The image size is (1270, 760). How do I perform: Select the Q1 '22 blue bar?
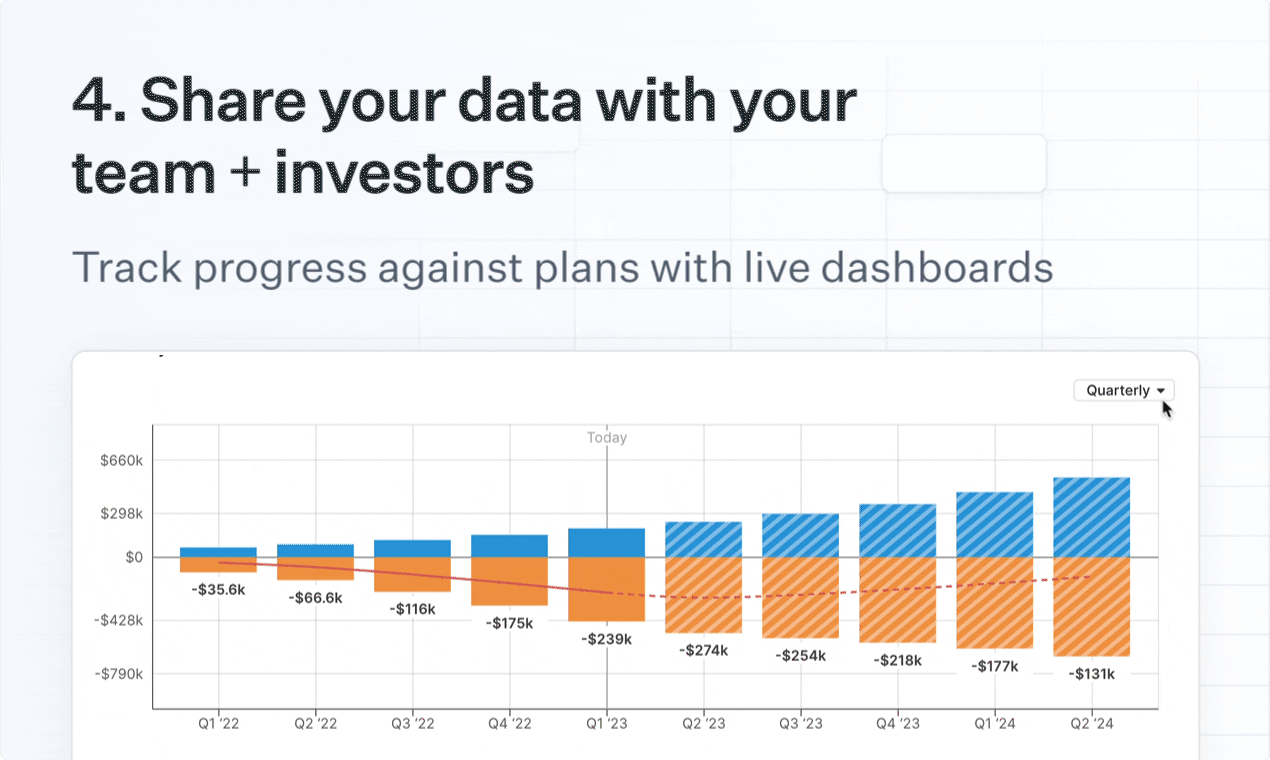coord(218,552)
